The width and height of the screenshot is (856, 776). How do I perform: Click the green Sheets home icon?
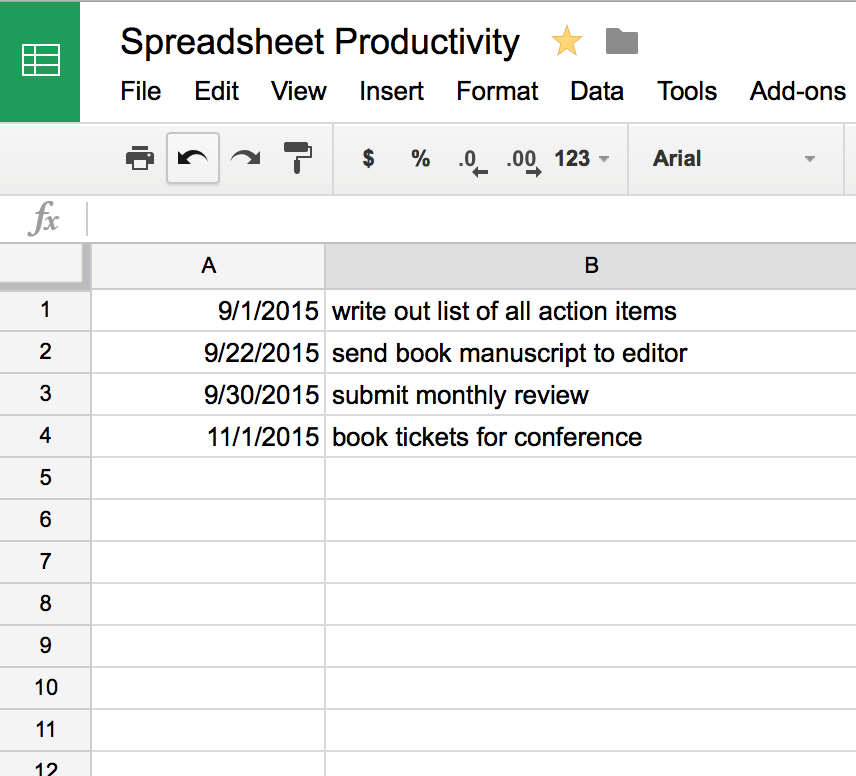pos(40,62)
